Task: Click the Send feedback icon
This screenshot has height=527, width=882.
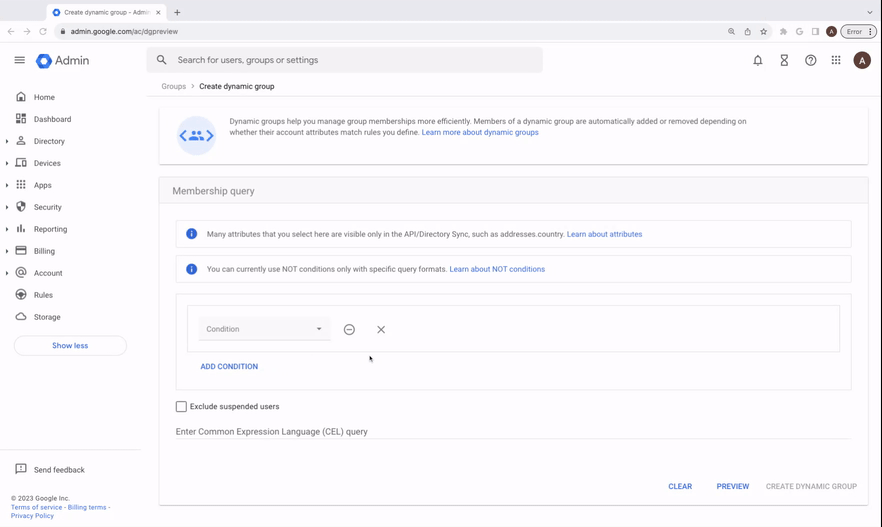Action: tap(21, 469)
